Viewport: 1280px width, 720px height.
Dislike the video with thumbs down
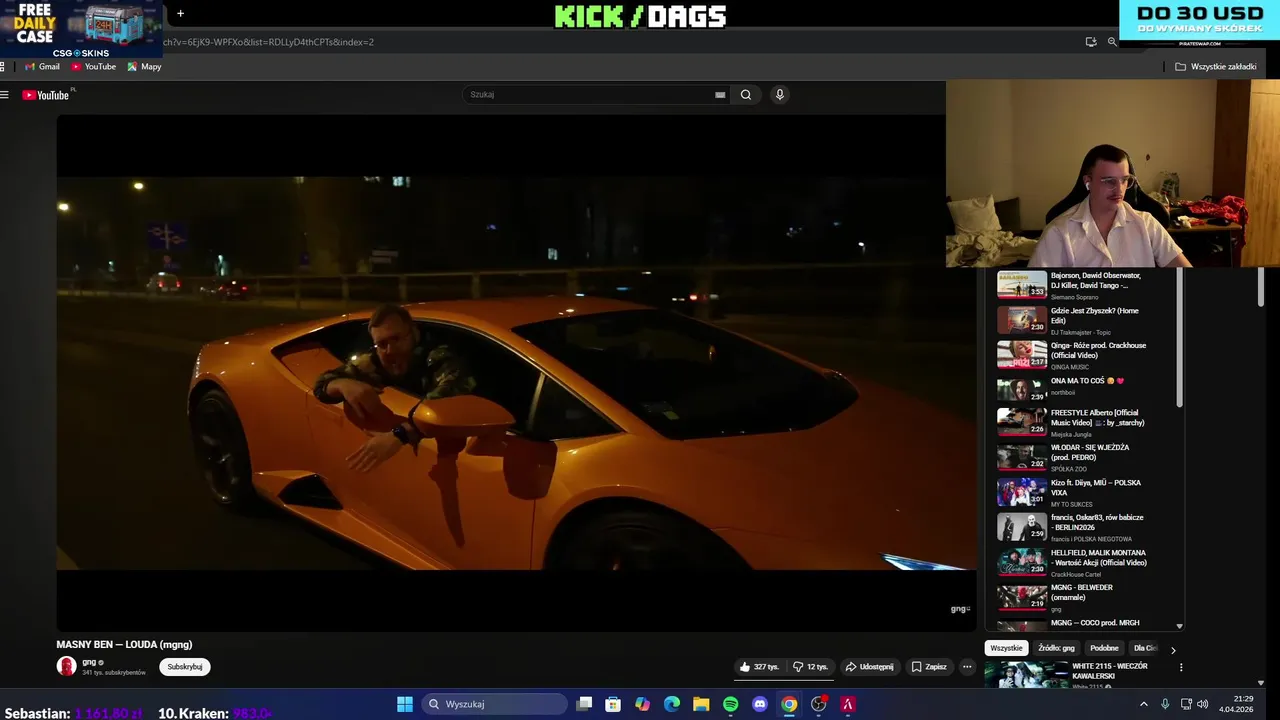(x=811, y=667)
